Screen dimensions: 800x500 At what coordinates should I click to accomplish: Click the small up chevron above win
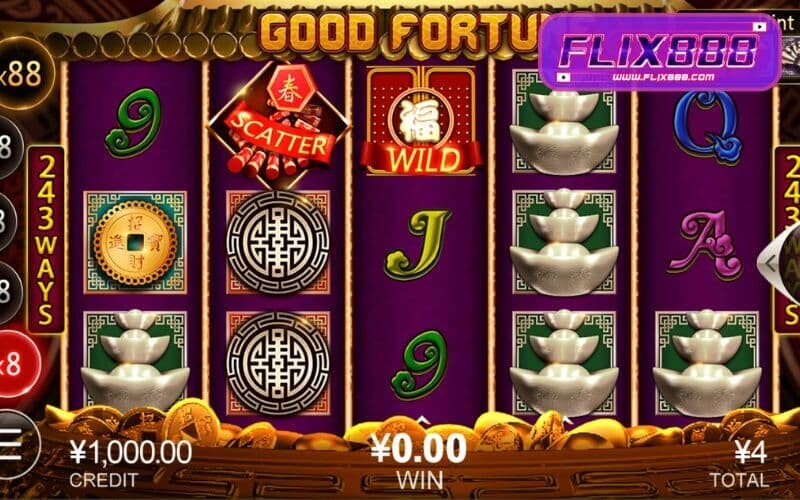pos(422,421)
